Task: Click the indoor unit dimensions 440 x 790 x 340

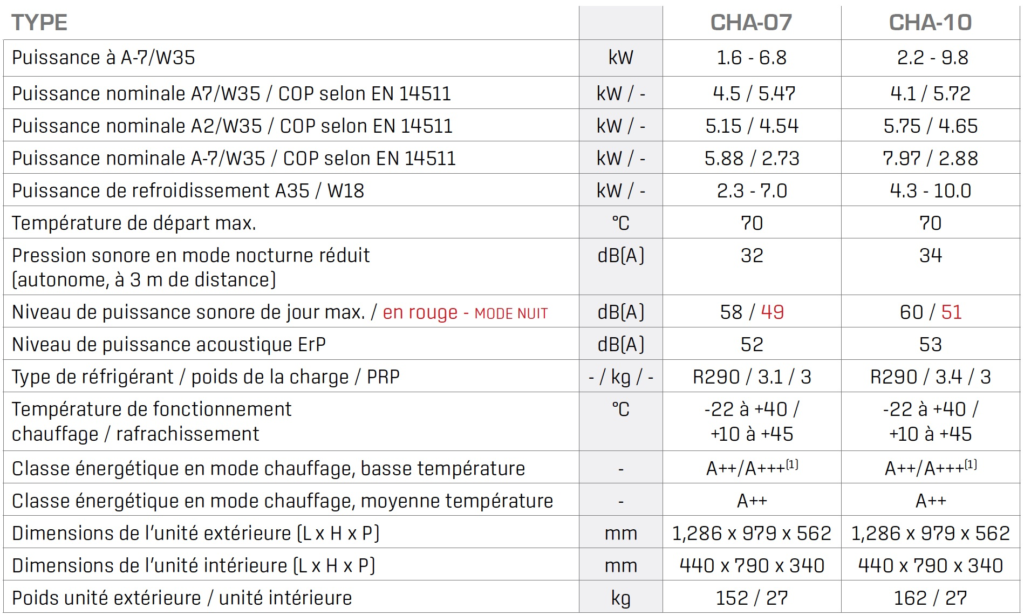Action: coord(751,566)
